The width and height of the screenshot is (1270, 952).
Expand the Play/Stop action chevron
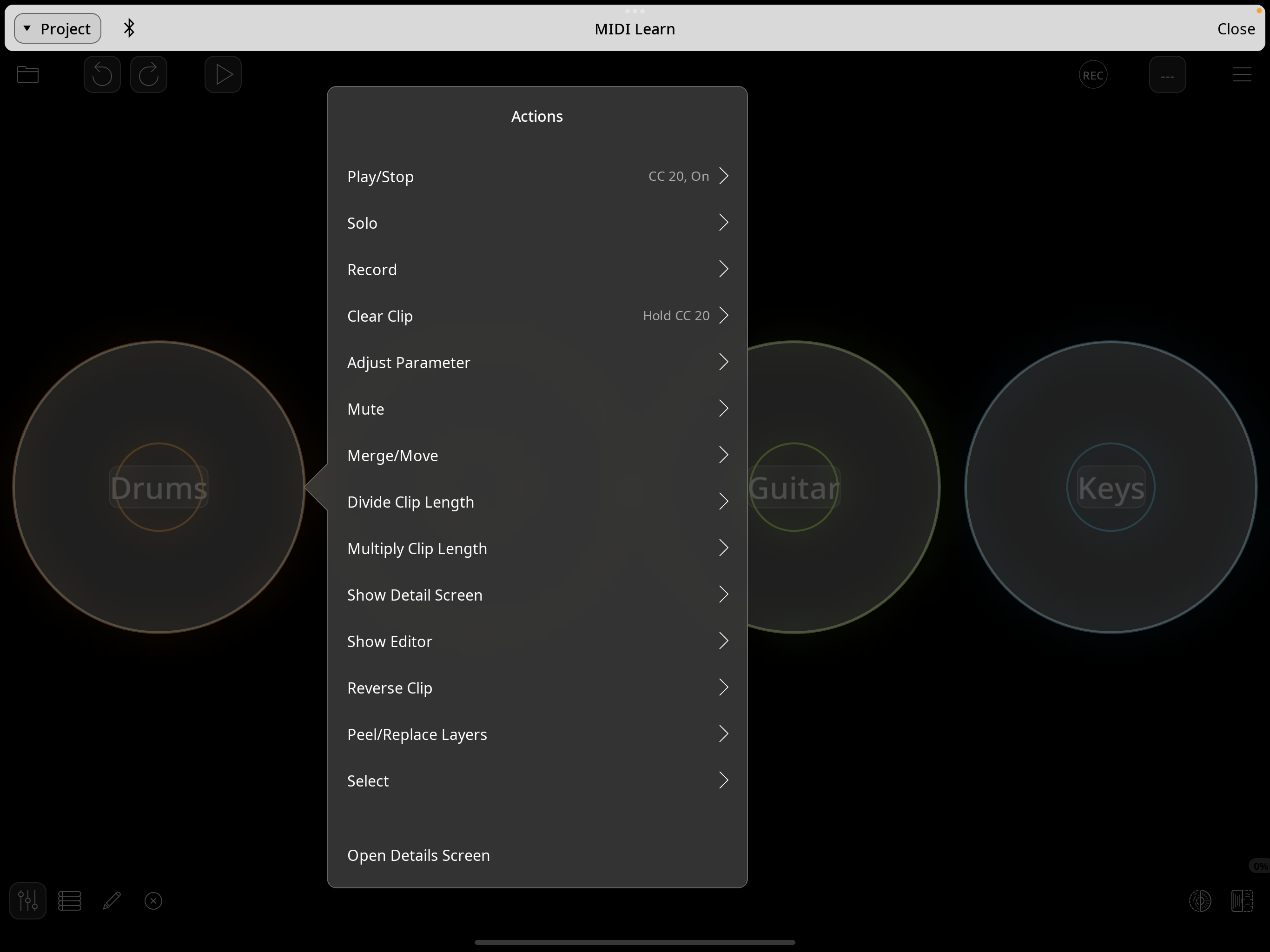(723, 176)
